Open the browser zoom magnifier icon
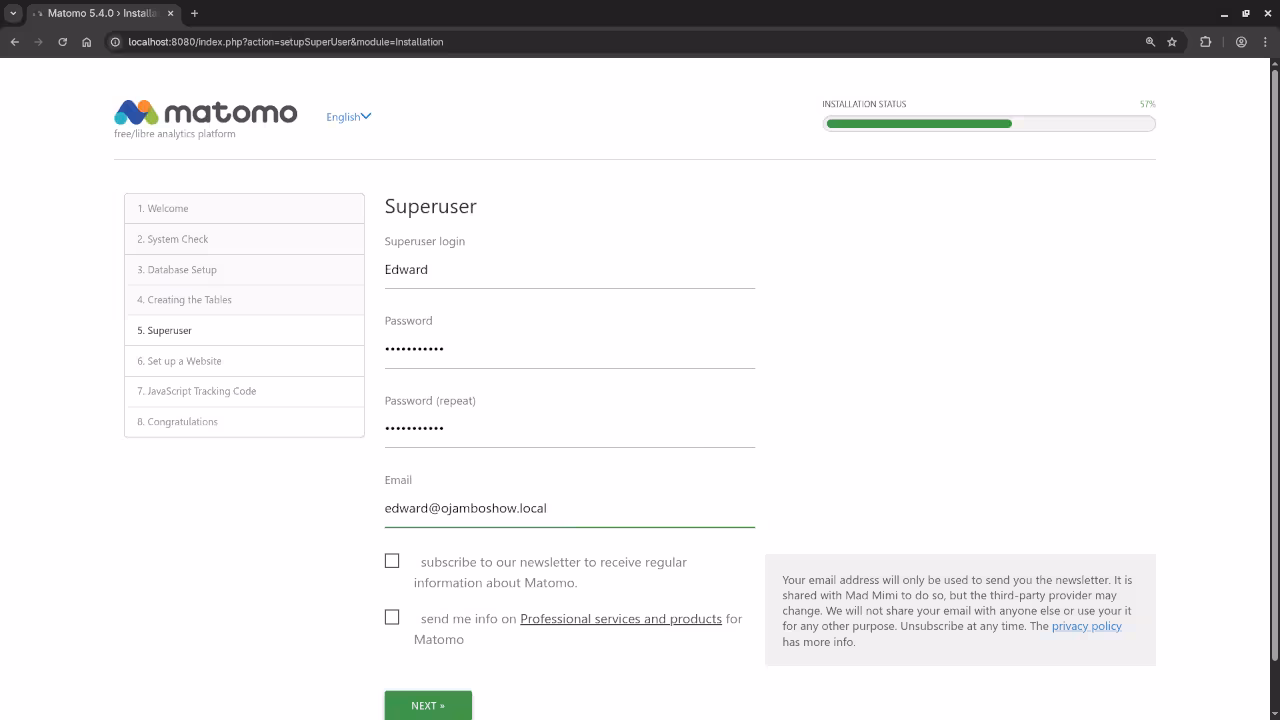 click(x=1150, y=42)
